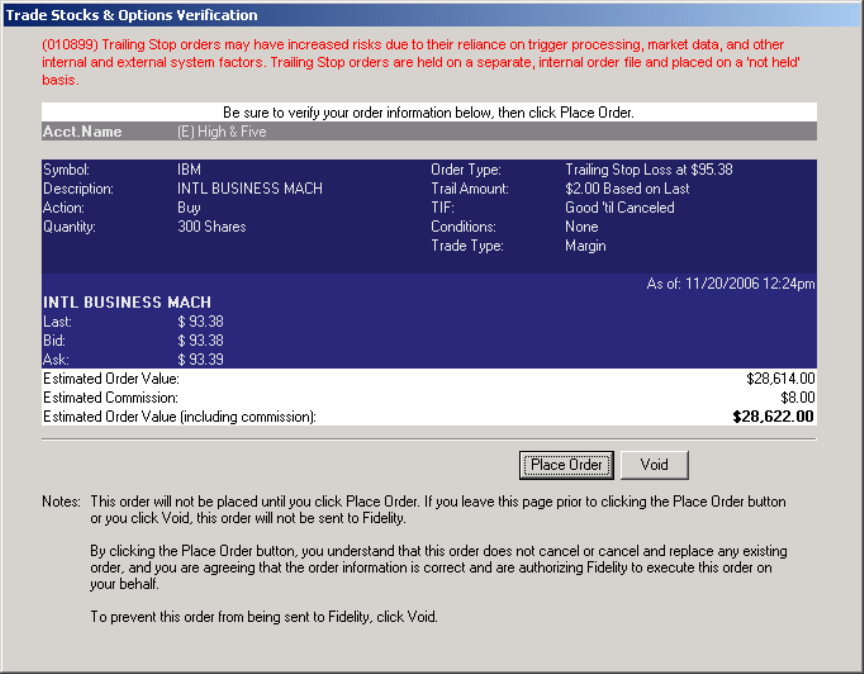Click TIF value Good 'til Canceled
This screenshot has width=864, height=674.
(619, 208)
